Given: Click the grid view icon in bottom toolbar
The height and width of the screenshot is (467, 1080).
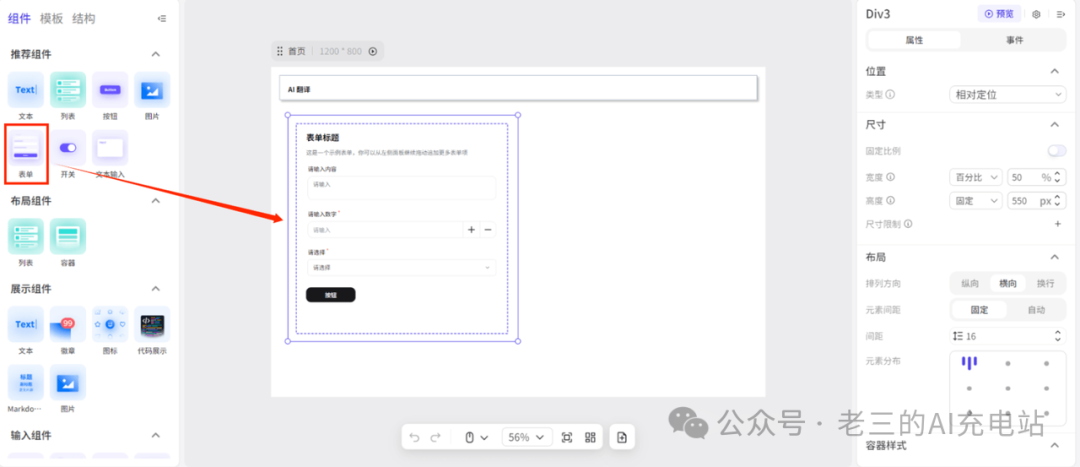Looking at the screenshot, I should [590, 437].
